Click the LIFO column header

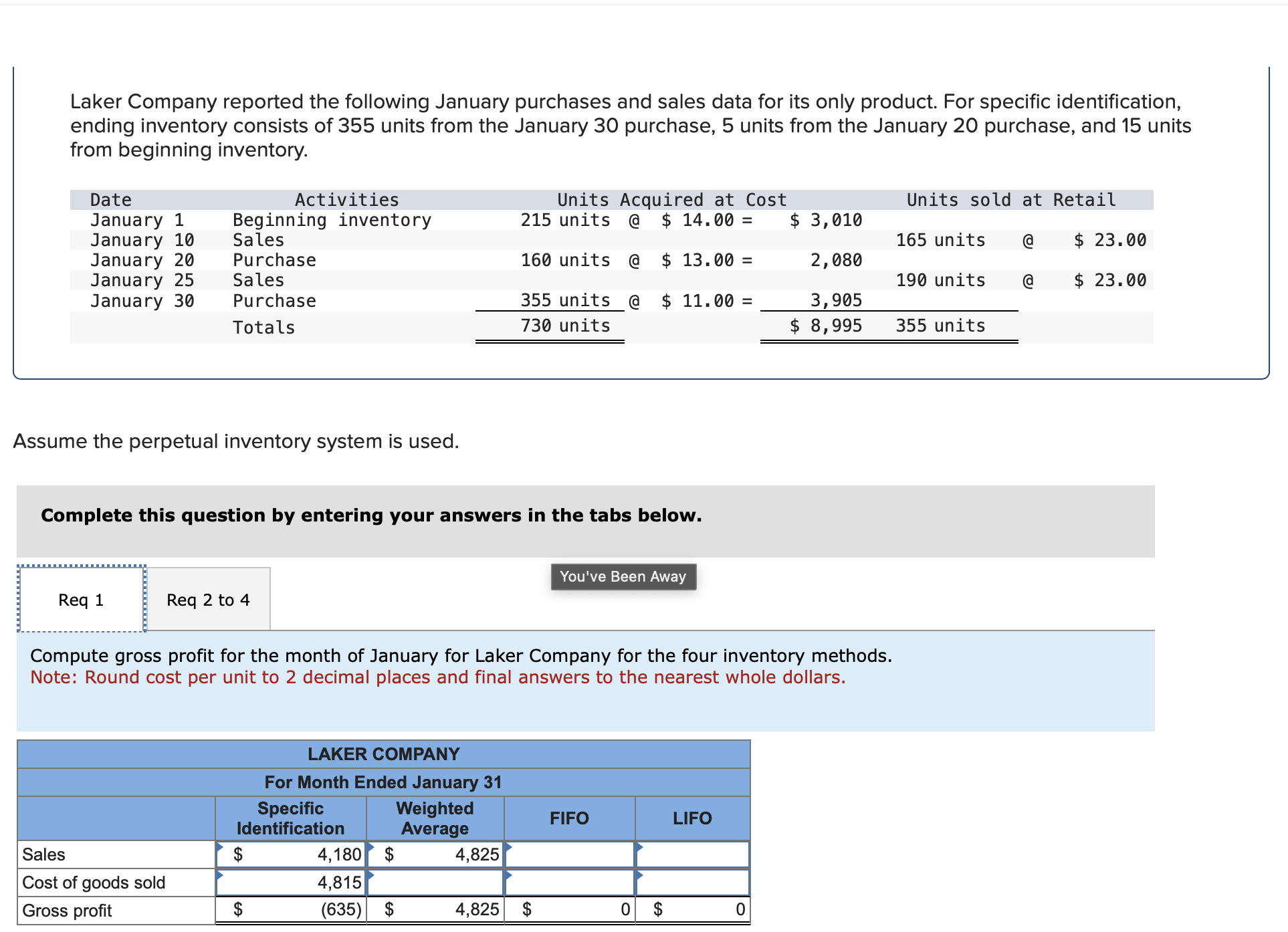click(x=692, y=818)
